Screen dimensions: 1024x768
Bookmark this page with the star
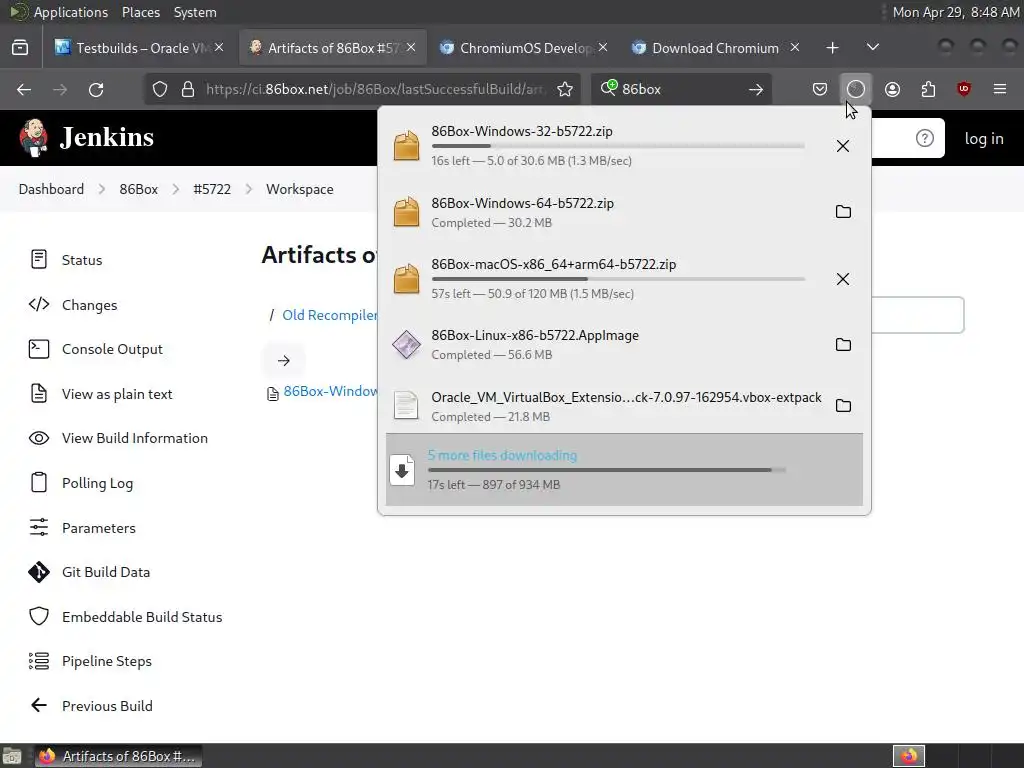[565, 89]
